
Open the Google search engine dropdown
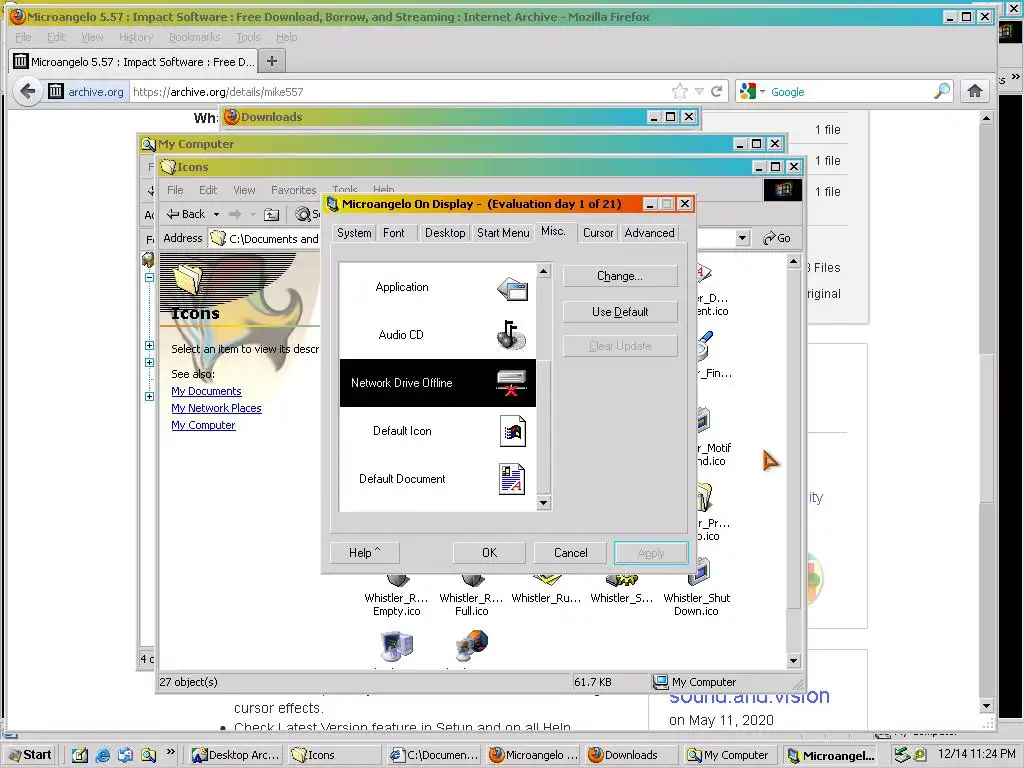pyautogui.click(x=762, y=91)
